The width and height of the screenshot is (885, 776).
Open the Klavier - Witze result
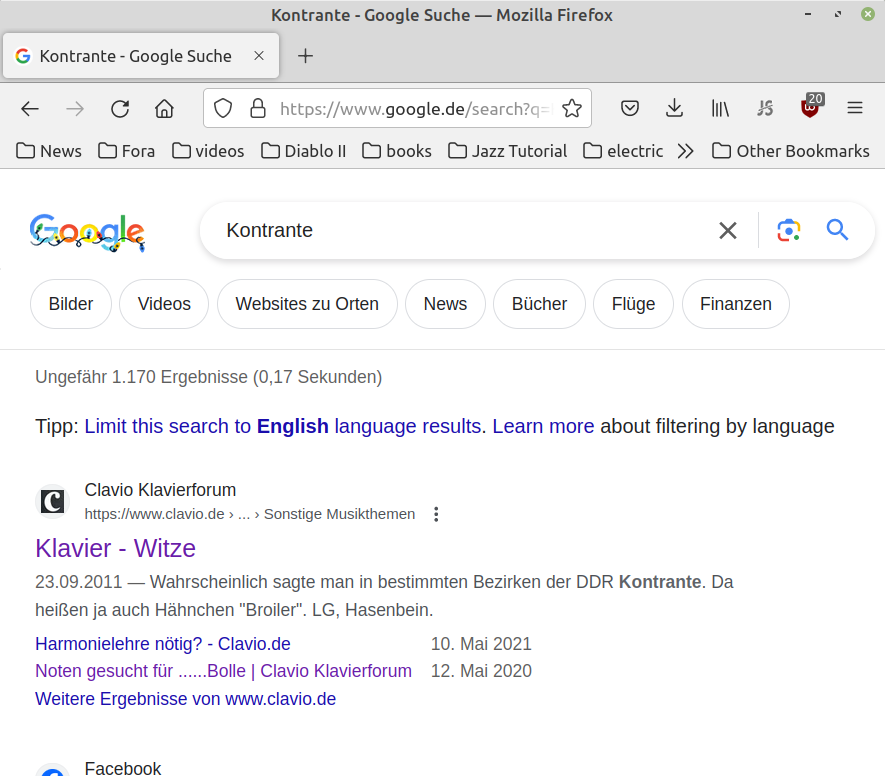[115, 548]
